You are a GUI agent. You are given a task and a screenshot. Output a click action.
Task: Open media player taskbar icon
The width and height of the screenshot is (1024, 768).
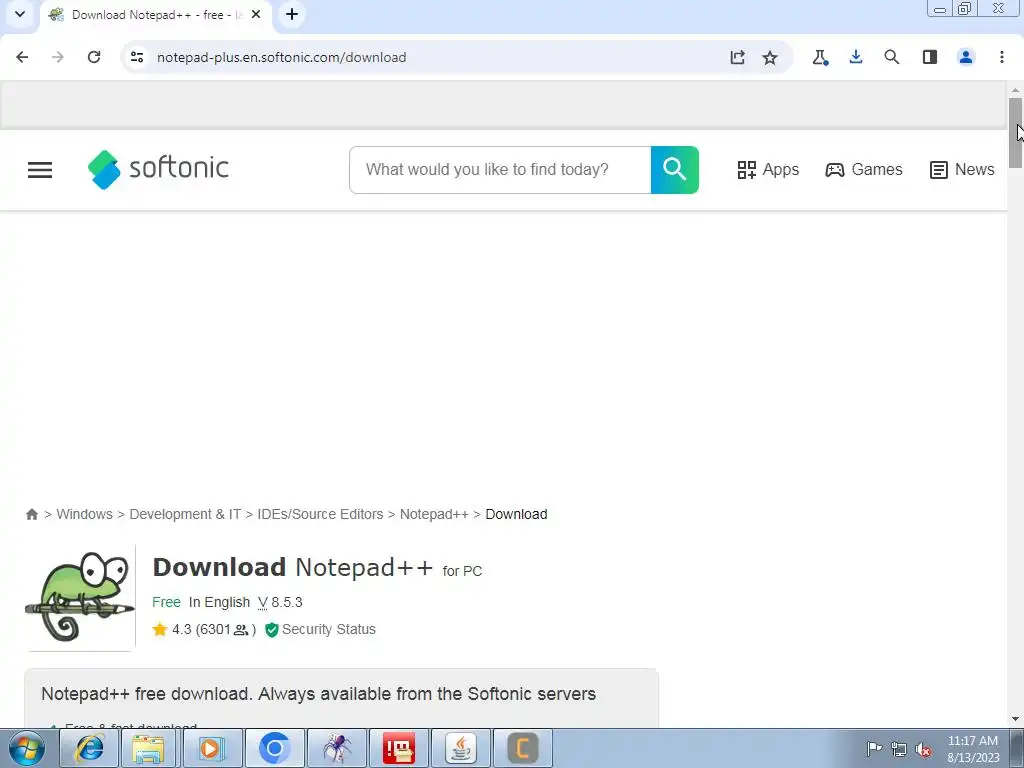[212, 748]
